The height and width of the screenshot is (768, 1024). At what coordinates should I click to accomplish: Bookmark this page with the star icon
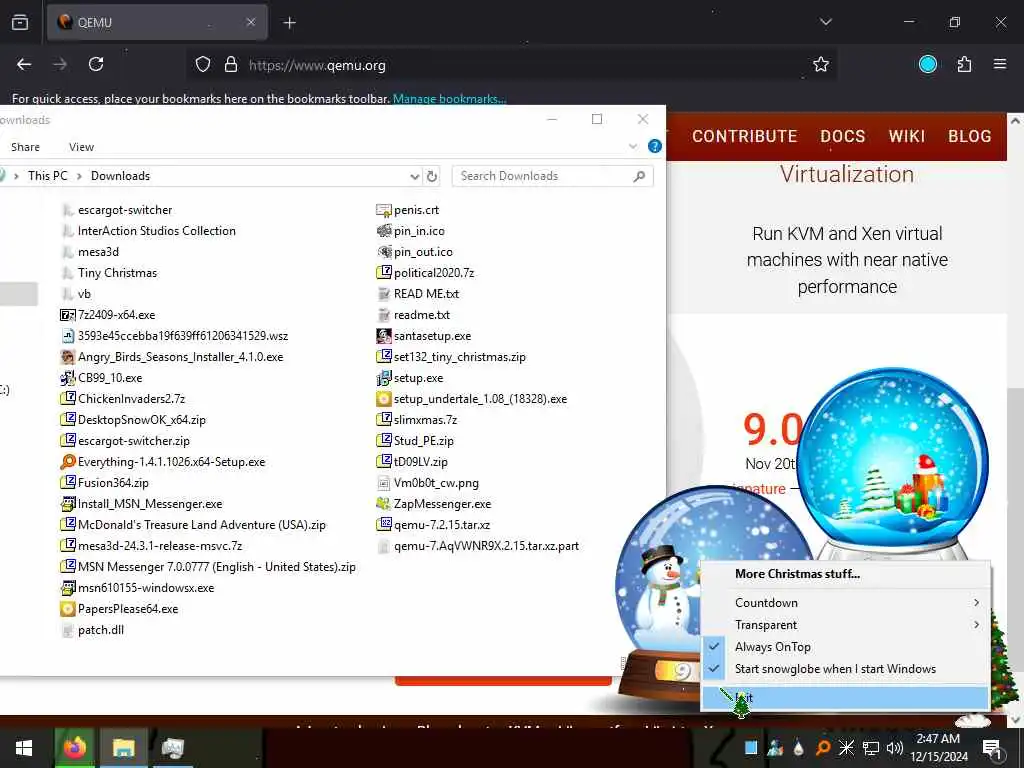821,65
